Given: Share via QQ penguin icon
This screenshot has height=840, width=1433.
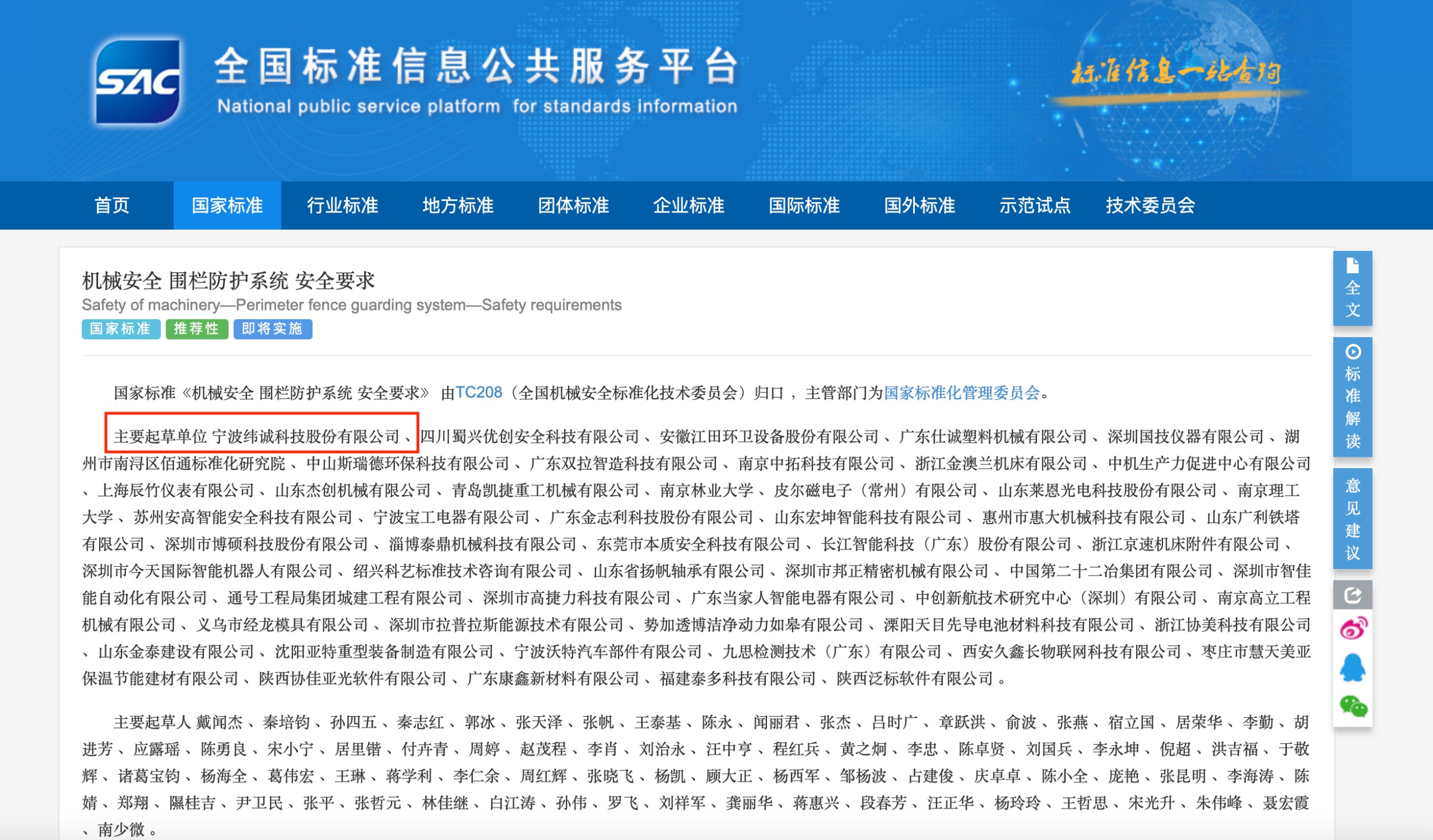Looking at the screenshot, I should 1352,668.
